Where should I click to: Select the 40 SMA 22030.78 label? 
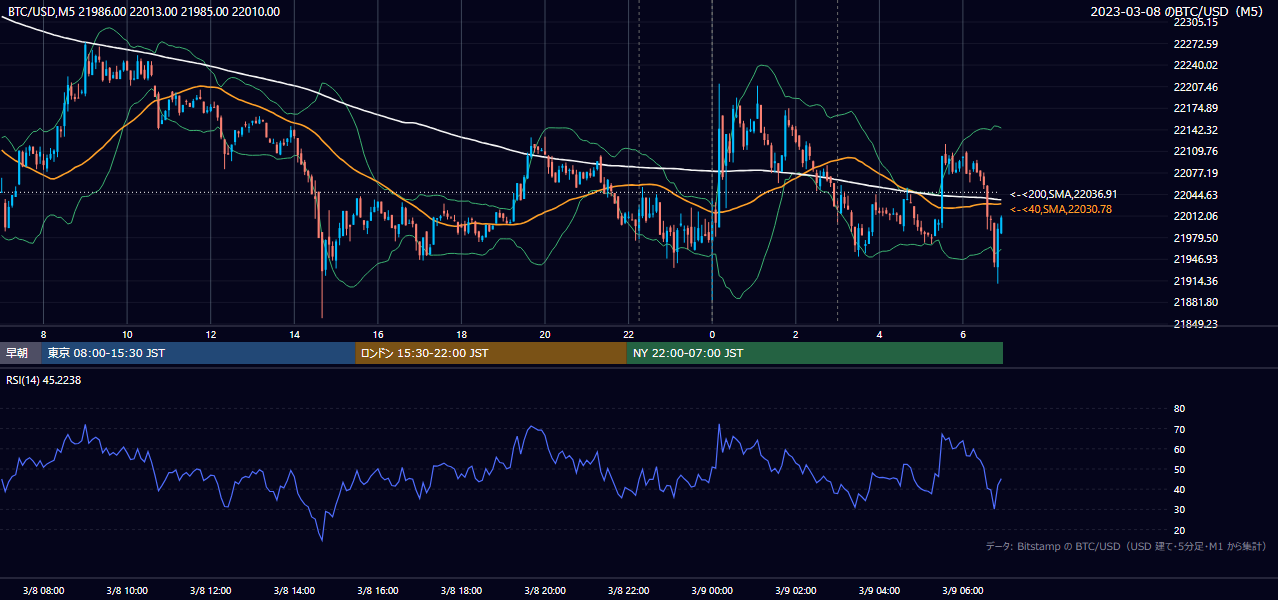pos(1061,209)
